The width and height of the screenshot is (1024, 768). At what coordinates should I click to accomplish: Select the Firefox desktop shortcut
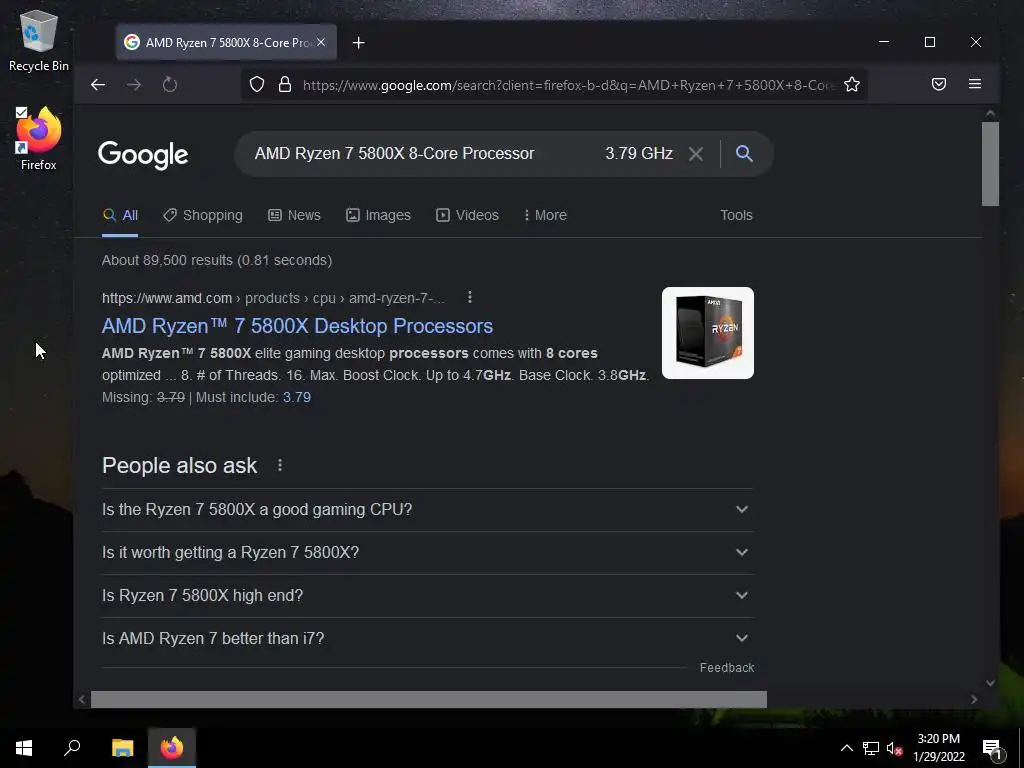pos(39,138)
